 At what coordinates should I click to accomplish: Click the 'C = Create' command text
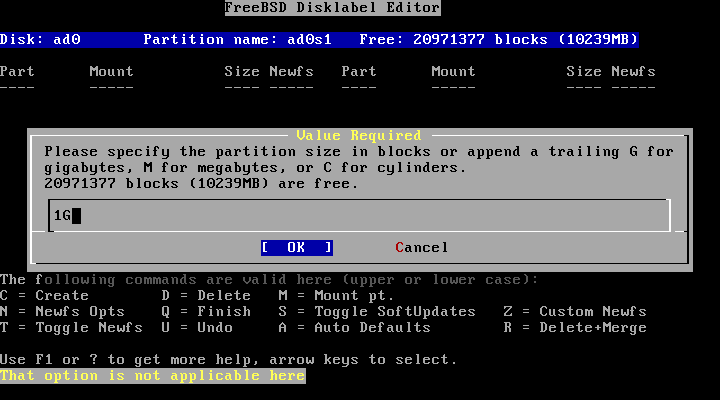45,295
